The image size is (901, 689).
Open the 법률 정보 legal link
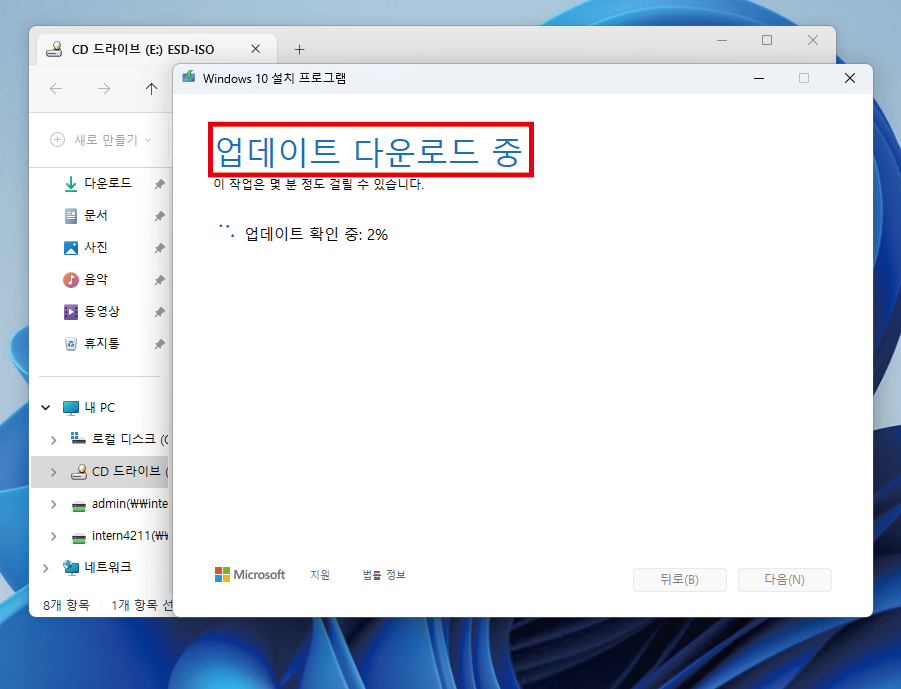click(x=384, y=575)
